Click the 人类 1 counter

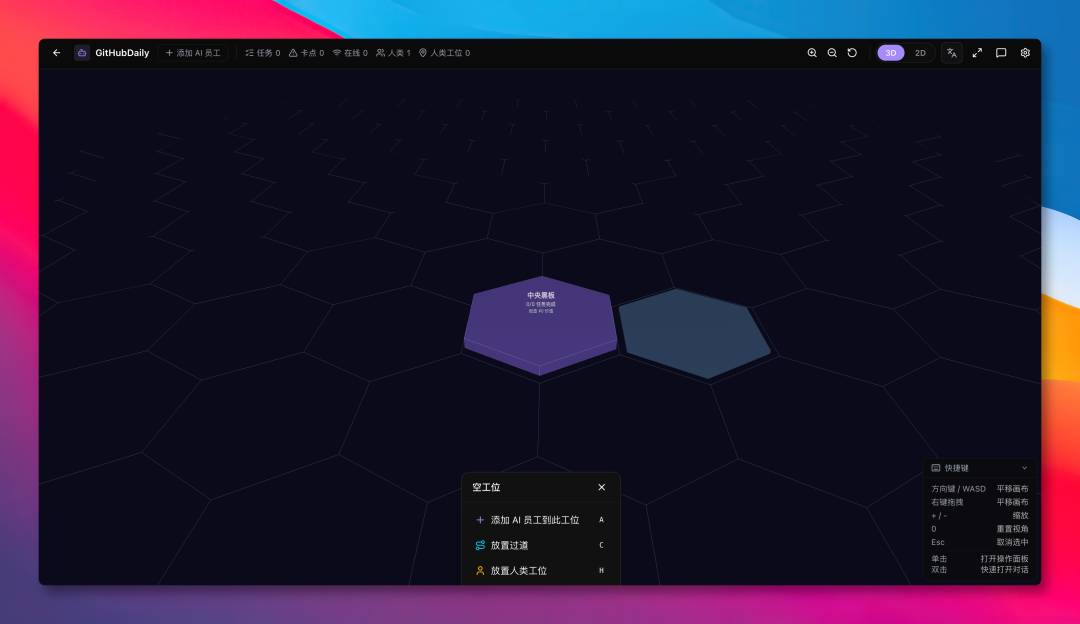(x=393, y=53)
